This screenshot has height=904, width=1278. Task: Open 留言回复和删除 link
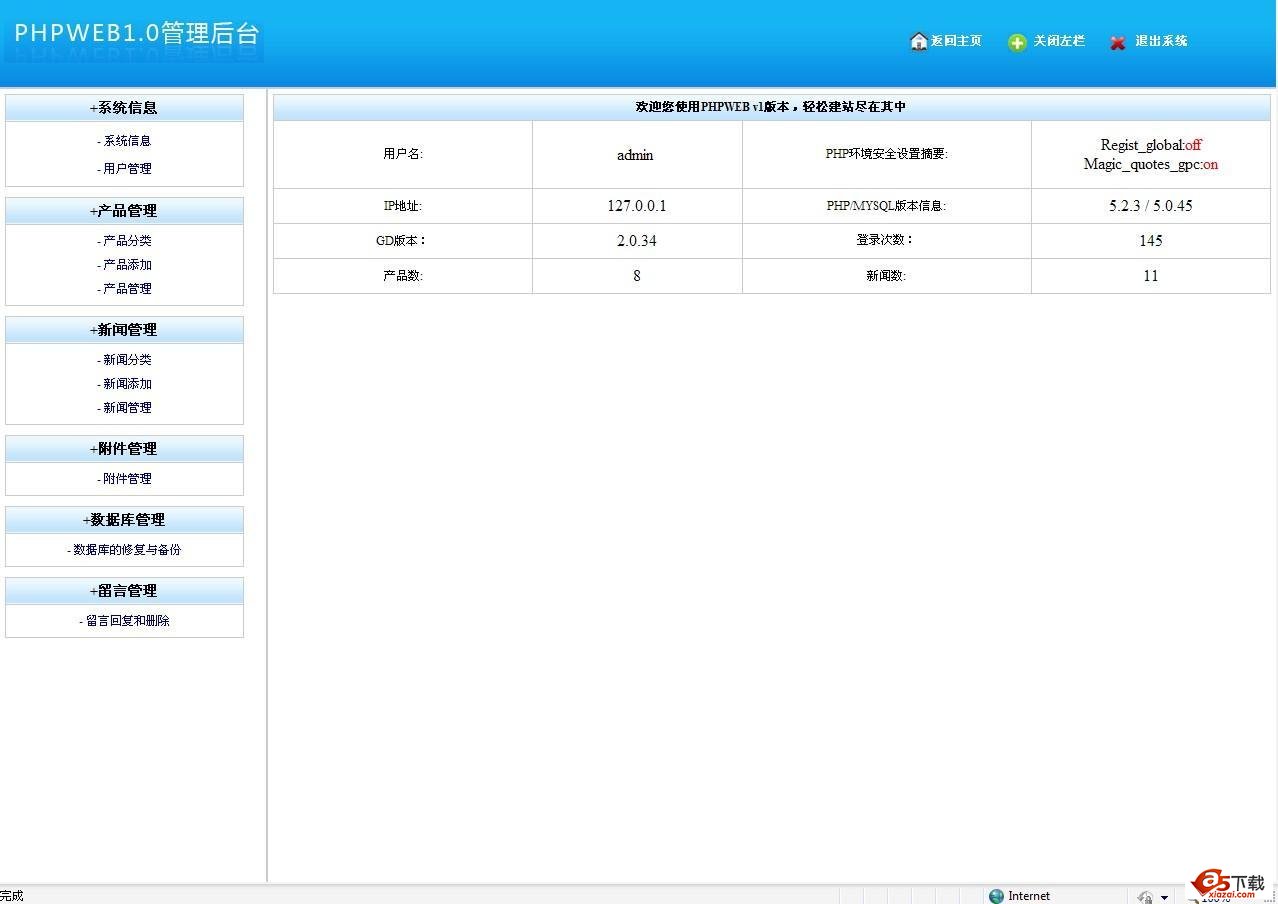click(125, 621)
